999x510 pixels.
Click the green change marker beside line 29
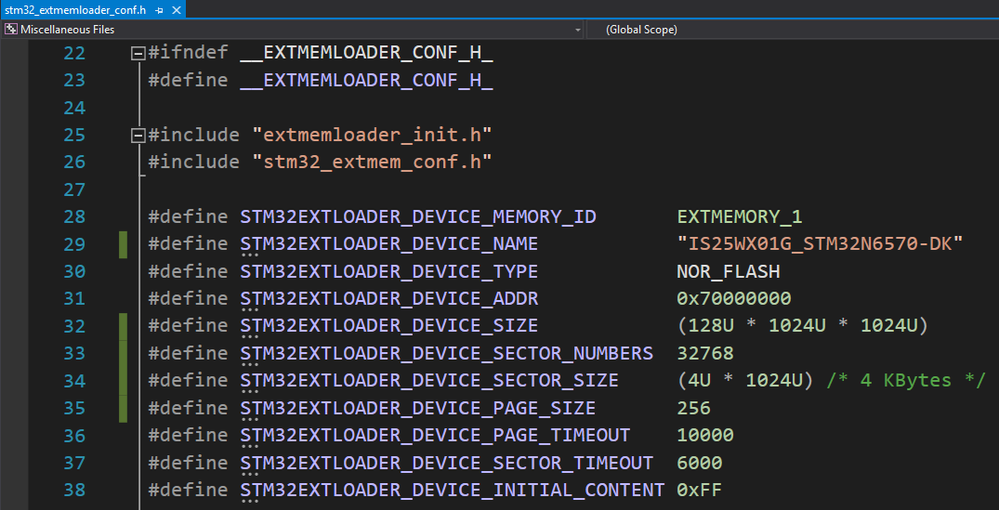[123, 245]
